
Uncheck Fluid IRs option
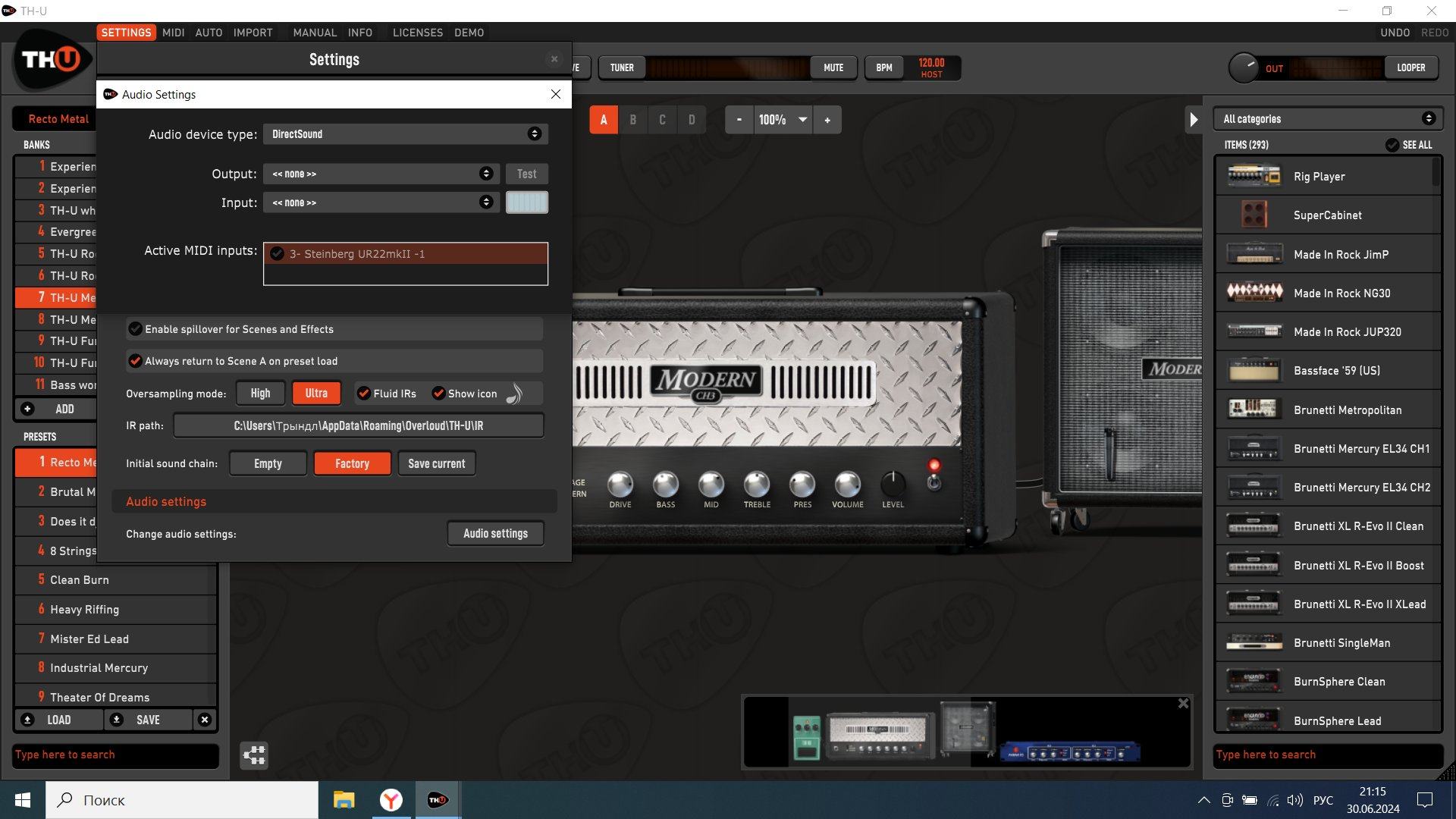364,394
